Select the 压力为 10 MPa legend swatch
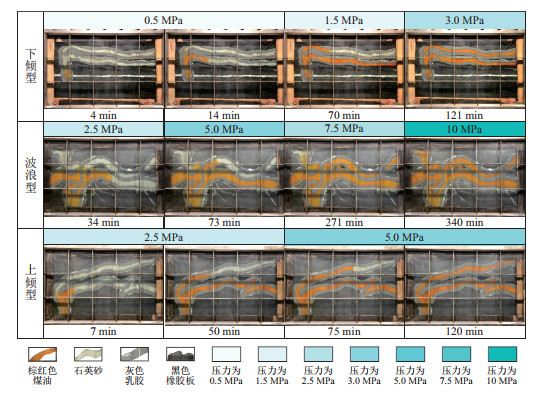Image resolution: width=542 pixels, height=396 pixels. click(502, 354)
